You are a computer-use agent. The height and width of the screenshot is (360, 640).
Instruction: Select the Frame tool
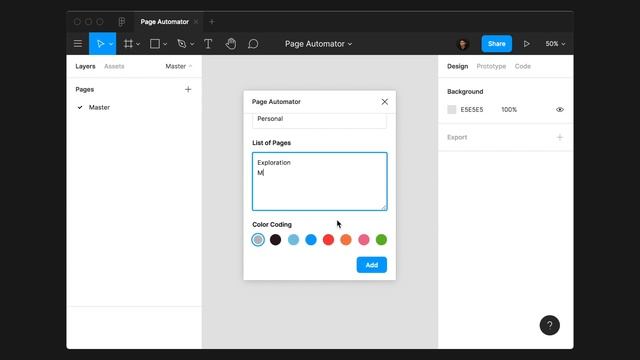128,44
